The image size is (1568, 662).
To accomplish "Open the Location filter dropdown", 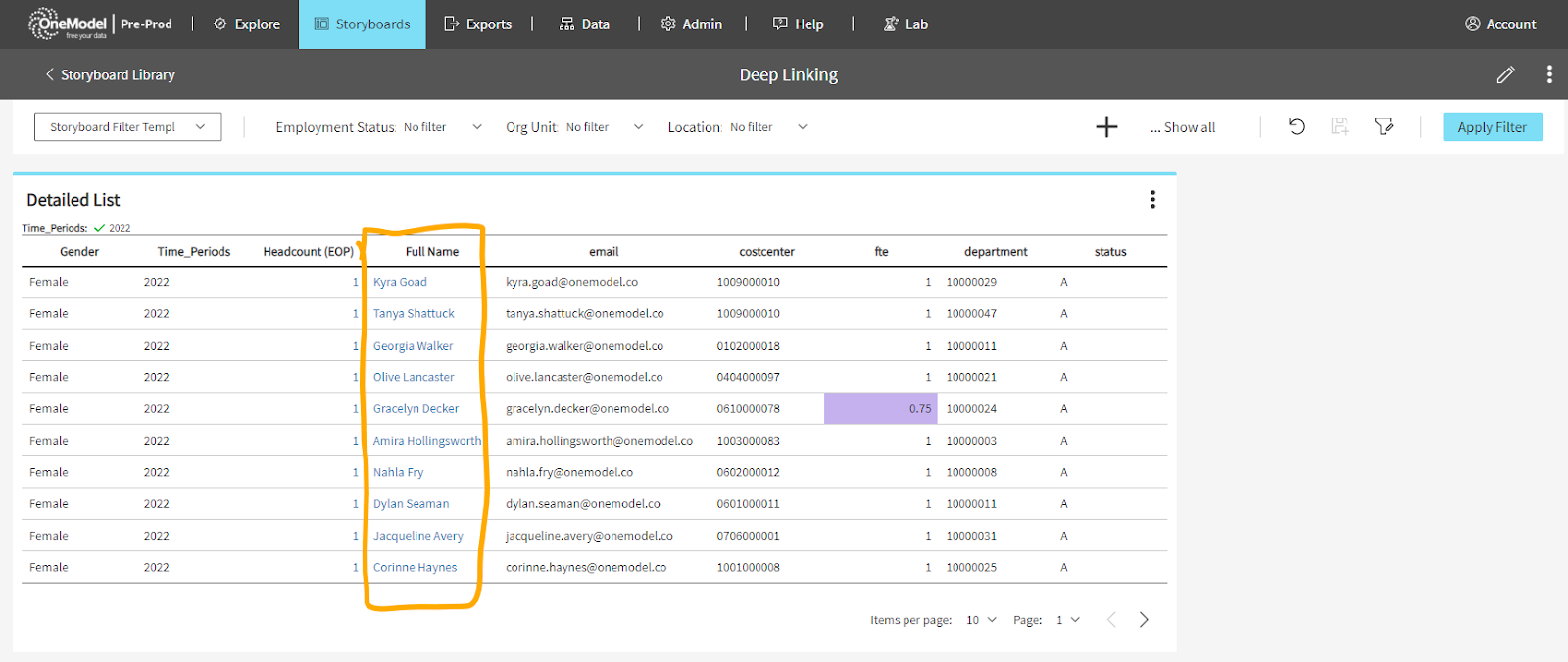I will (x=802, y=127).
